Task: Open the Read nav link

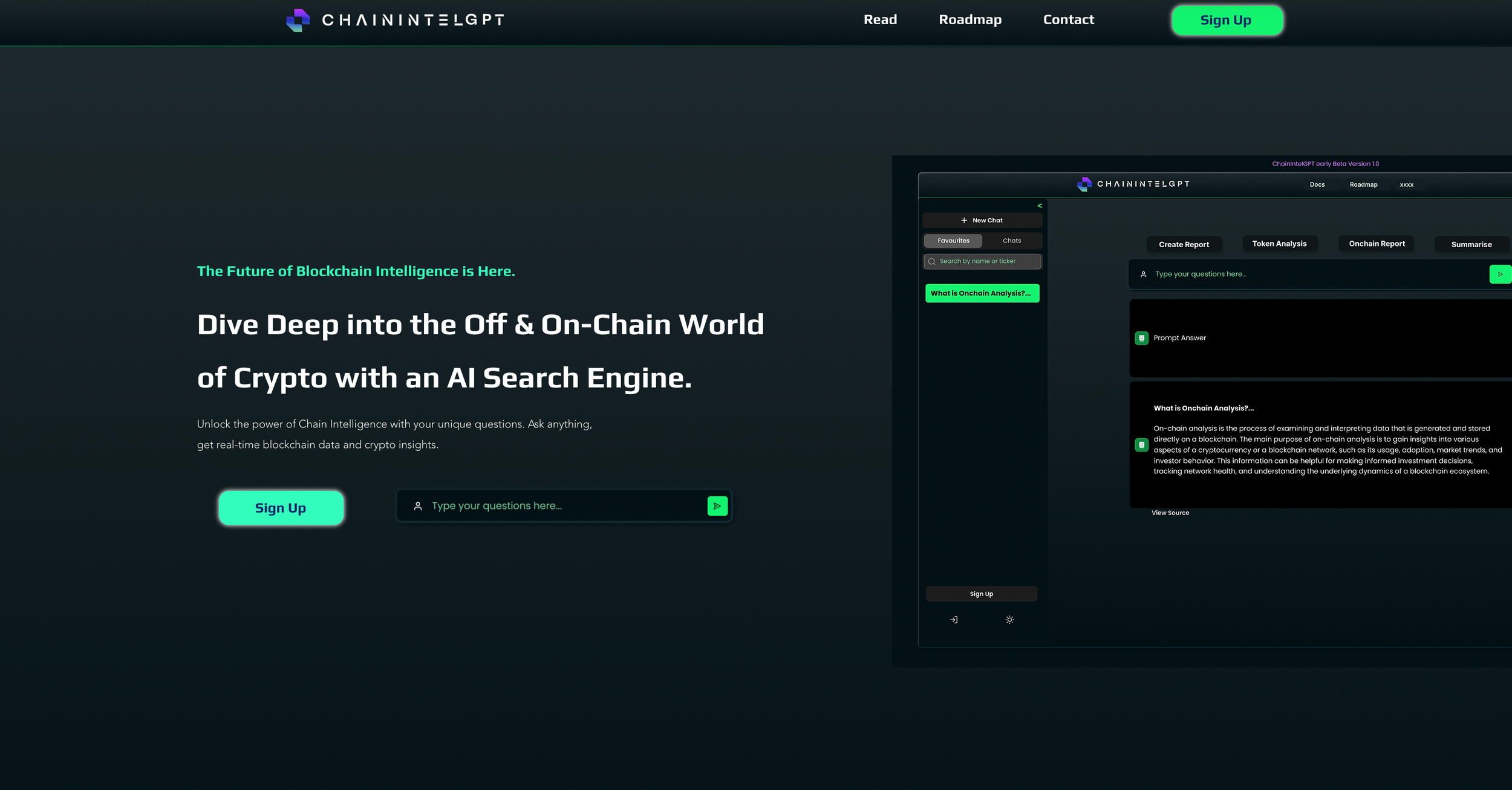Action: tap(880, 20)
